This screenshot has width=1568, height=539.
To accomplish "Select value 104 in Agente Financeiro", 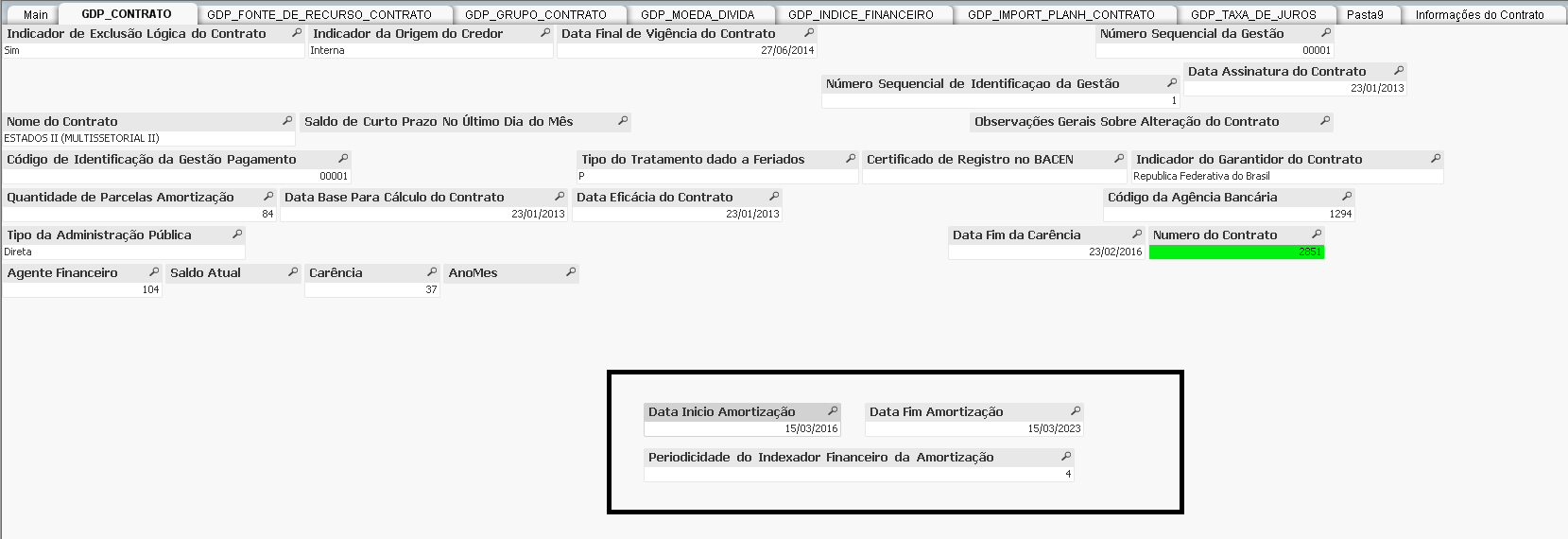I will pyautogui.click(x=82, y=289).
